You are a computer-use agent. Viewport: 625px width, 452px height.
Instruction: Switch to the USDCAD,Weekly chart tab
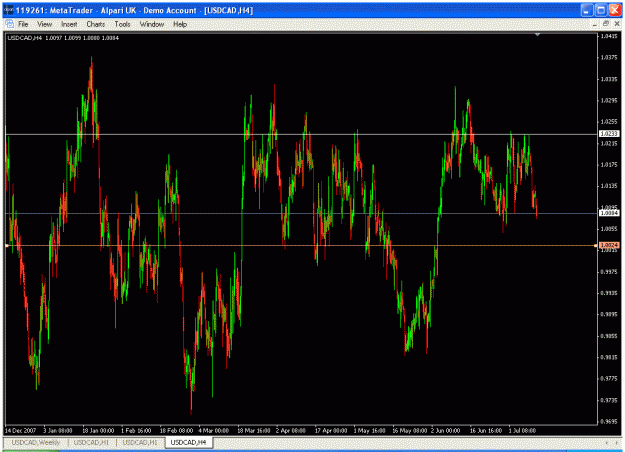click(36, 442)
